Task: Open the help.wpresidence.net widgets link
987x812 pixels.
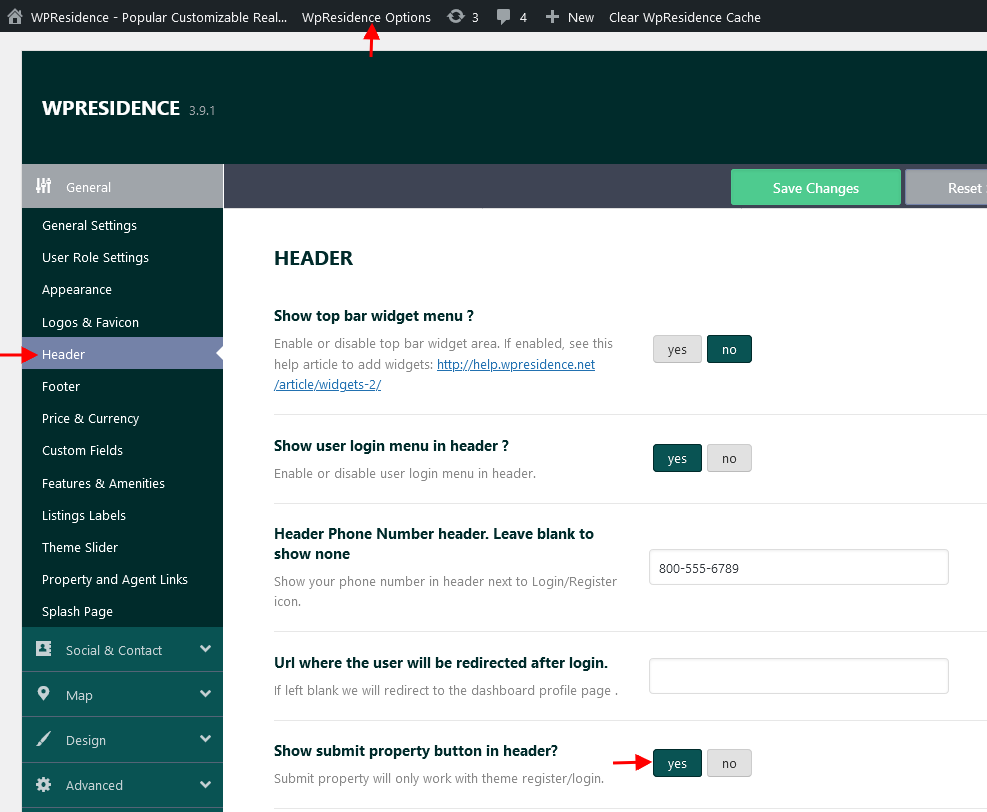Action: click(516, 364)
